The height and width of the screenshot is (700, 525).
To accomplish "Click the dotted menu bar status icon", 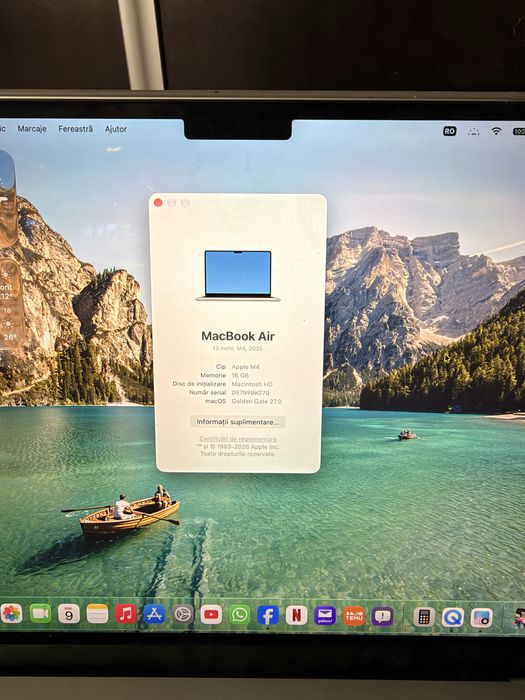I will coord(474,131).
